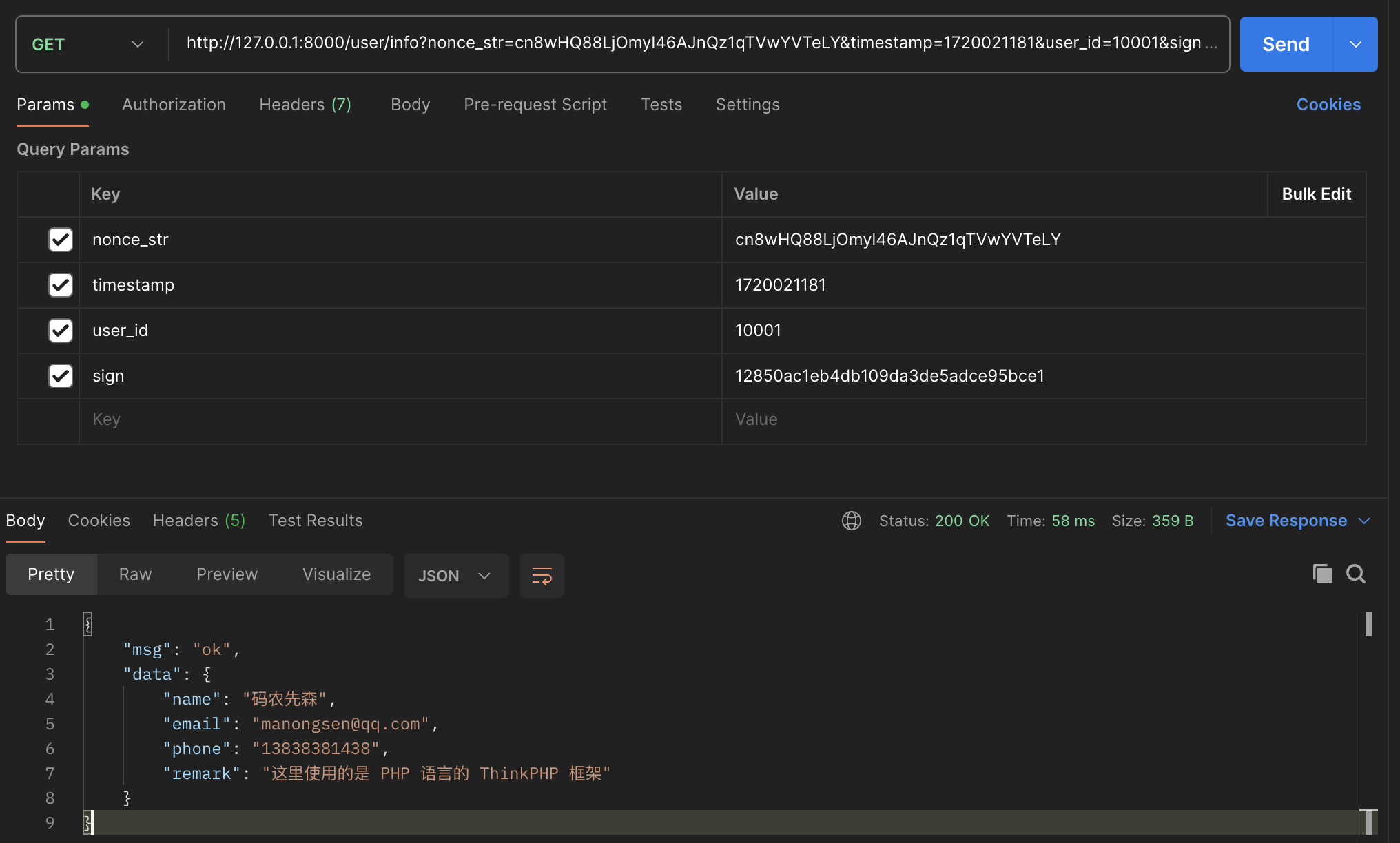This screenshot has height=843, width=1400.
Task: Open the Cookies link
Action: tap(1328, 105)
